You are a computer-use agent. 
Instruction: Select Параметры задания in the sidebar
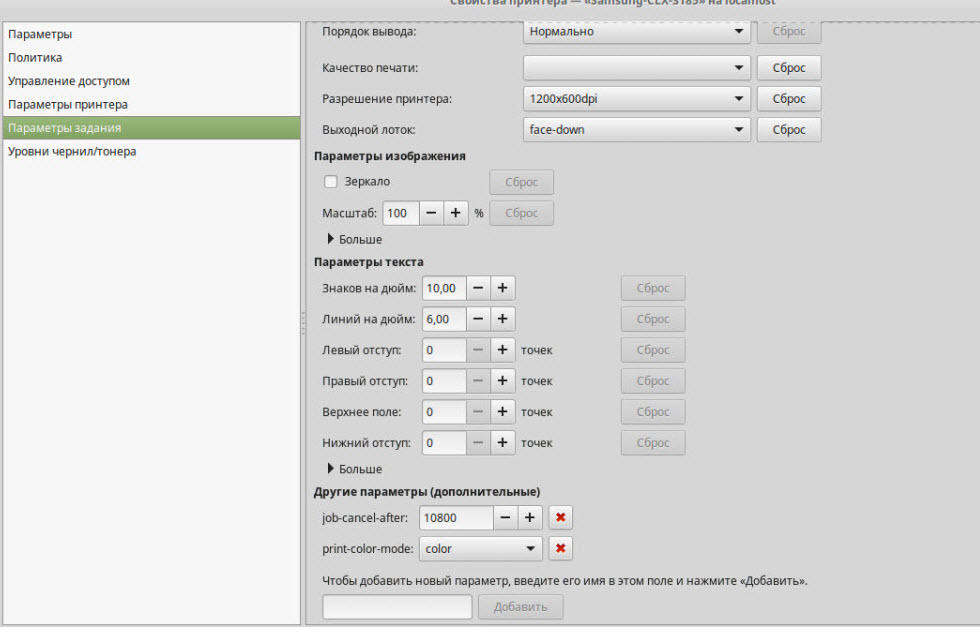pyautogui.click(x=151, y=128)
